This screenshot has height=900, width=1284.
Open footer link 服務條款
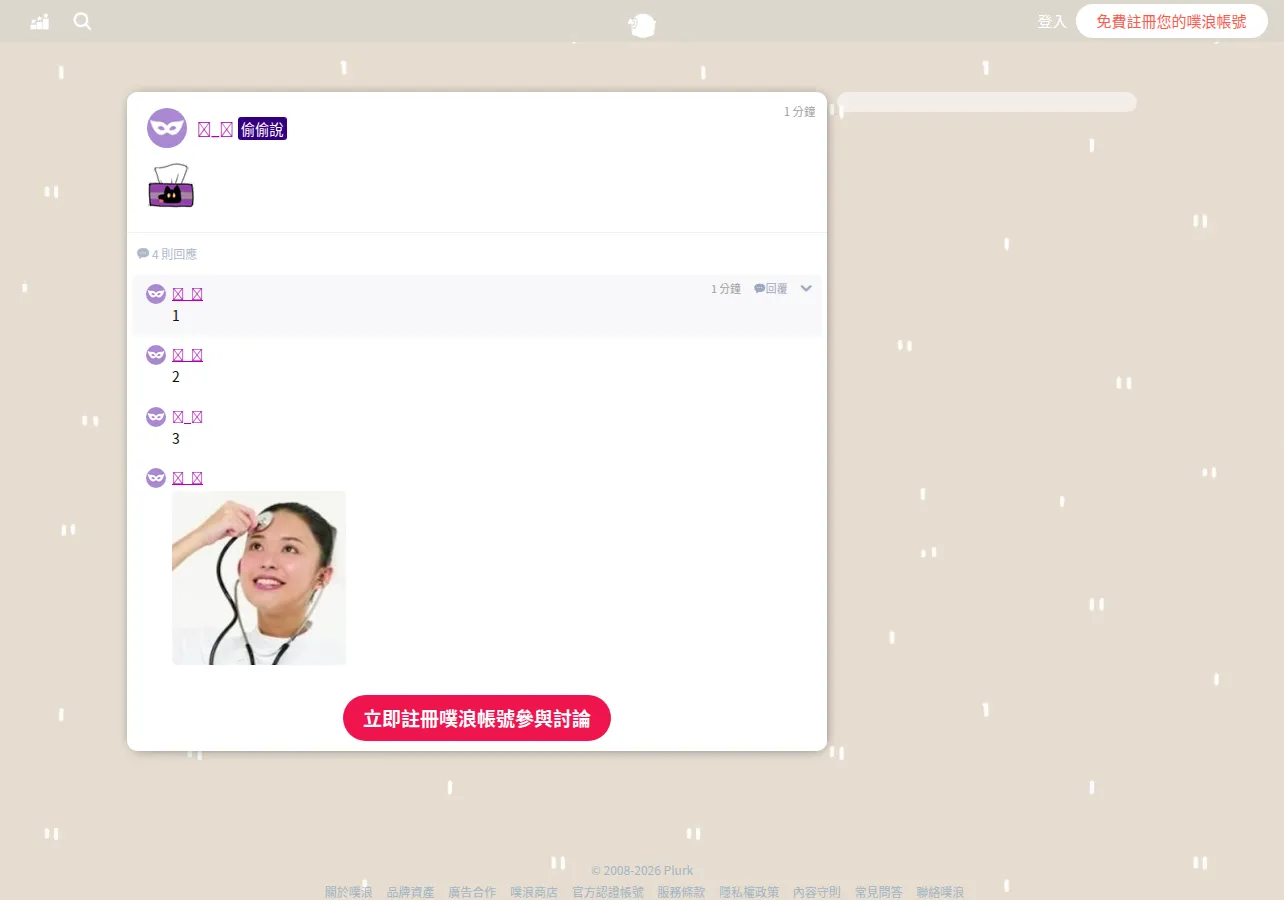coord(682,892)
